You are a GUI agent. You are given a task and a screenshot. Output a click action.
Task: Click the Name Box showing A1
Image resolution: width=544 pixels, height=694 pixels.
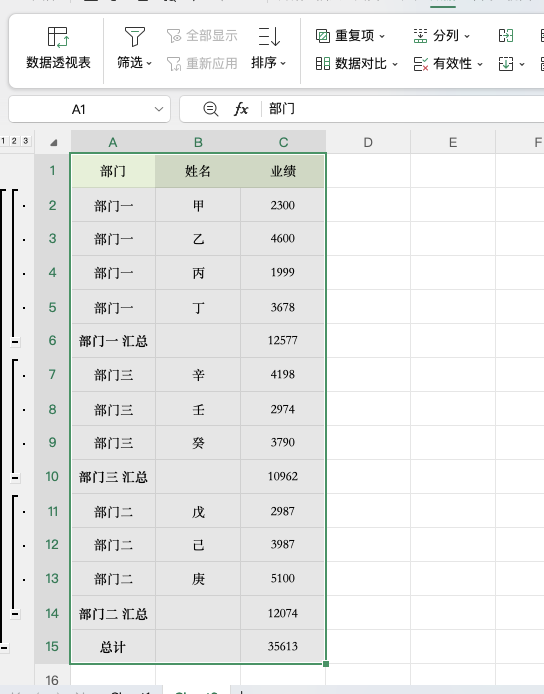[x=79, y=109]
